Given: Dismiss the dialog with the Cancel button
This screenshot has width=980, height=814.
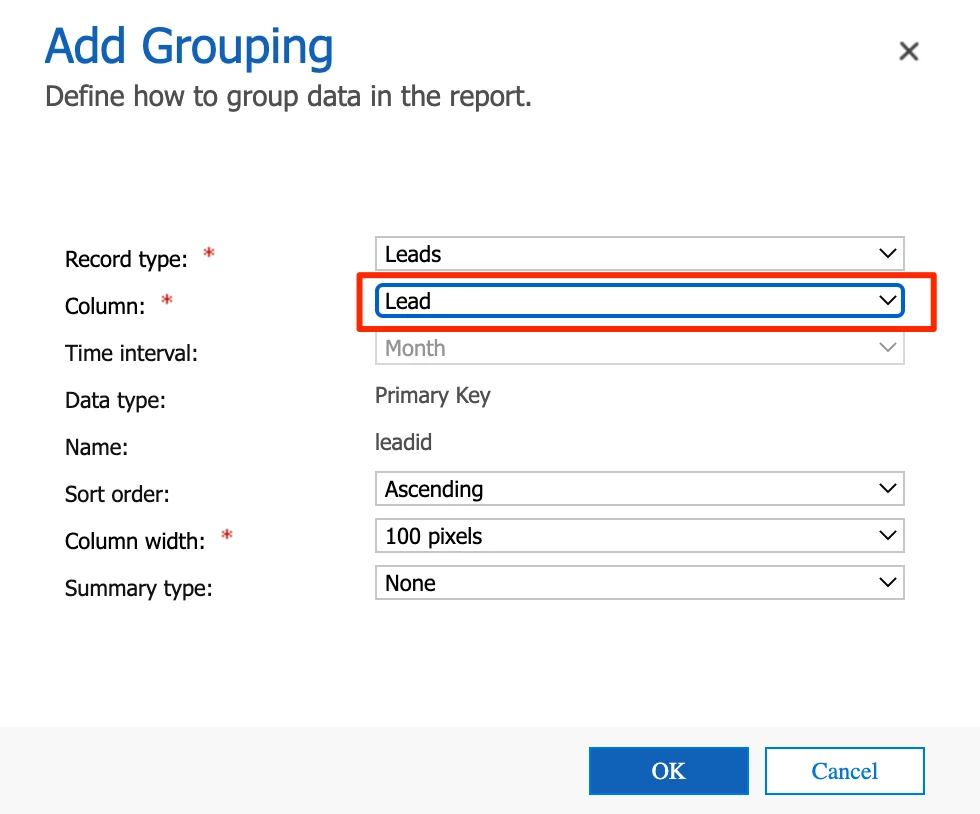Looking at the screenshot, I should 844,771.
